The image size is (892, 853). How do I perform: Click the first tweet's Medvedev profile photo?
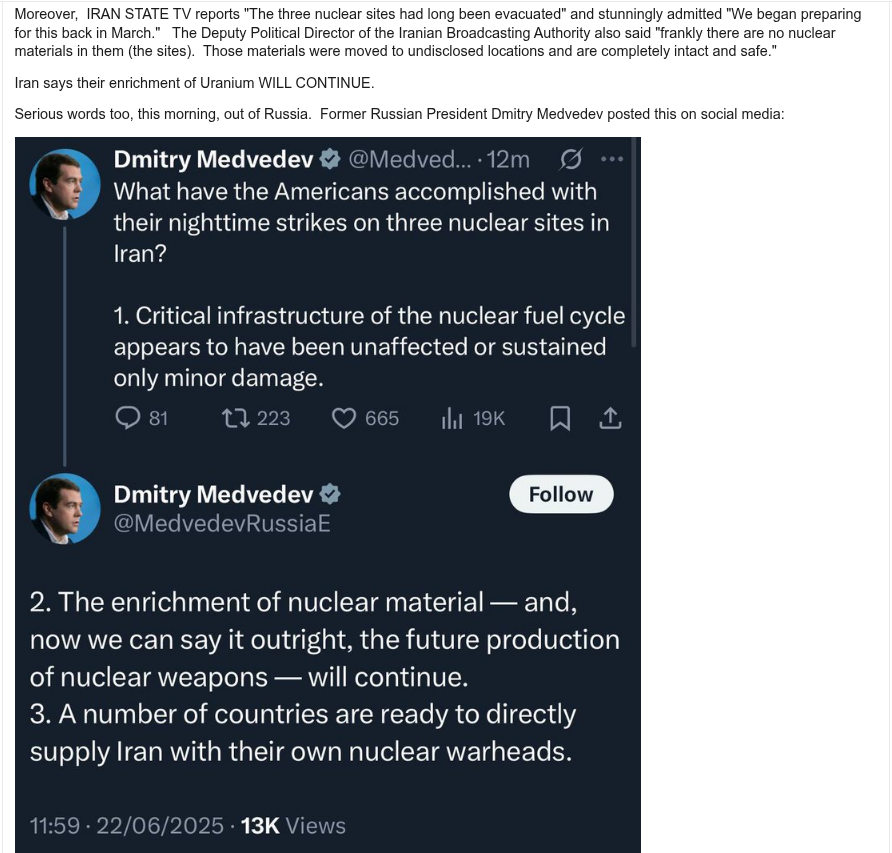[x=66, y=185]
